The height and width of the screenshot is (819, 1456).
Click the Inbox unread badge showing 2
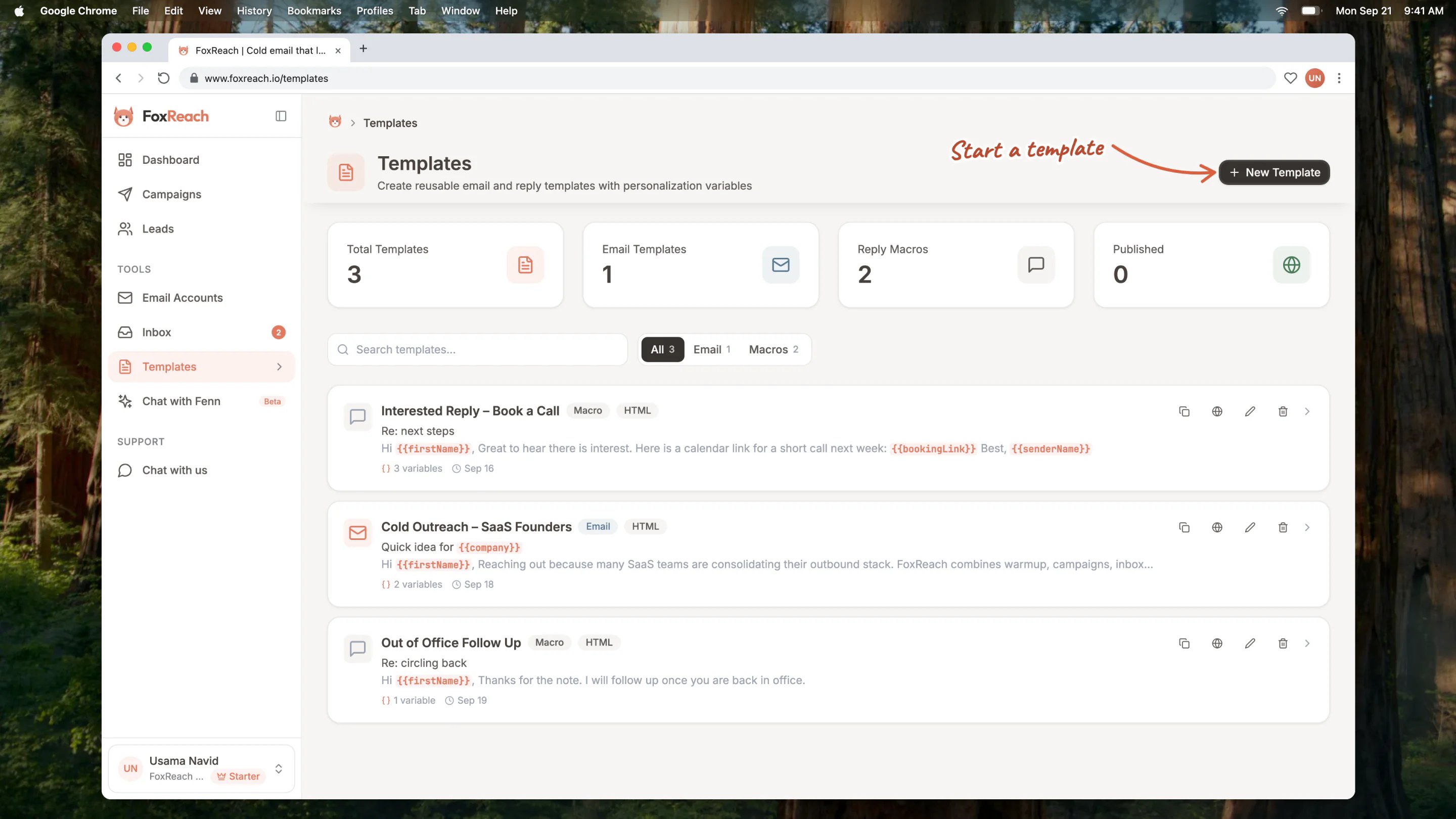pos(278,332)
